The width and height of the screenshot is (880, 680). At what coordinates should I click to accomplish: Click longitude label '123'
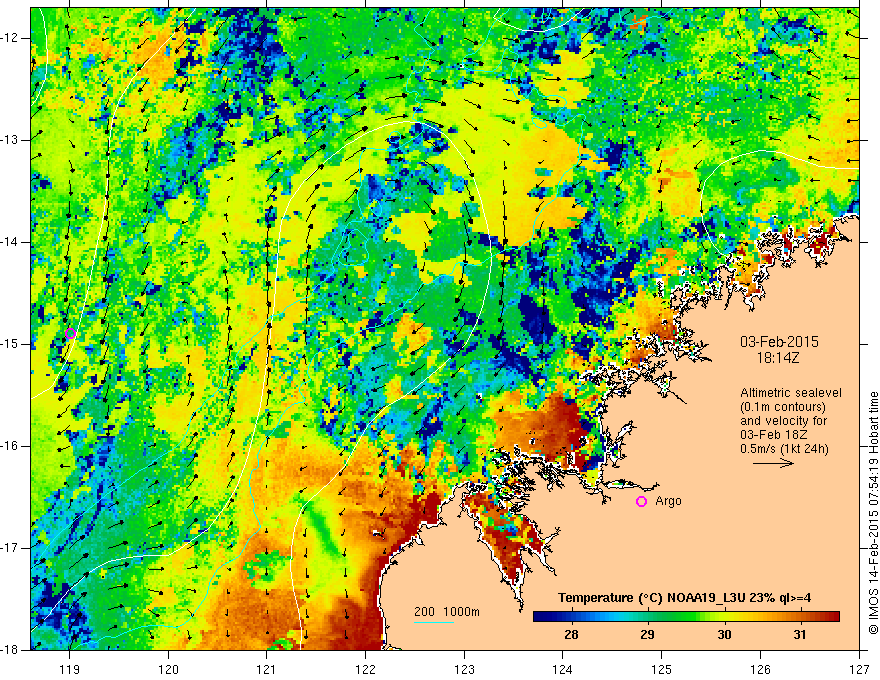464,669
